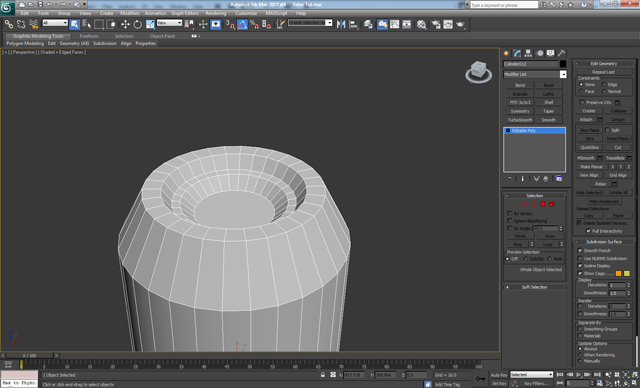Select the Face constraint radio button
Image resolution: width=640 pixels, height=388 pixels.
pos(581,91)
